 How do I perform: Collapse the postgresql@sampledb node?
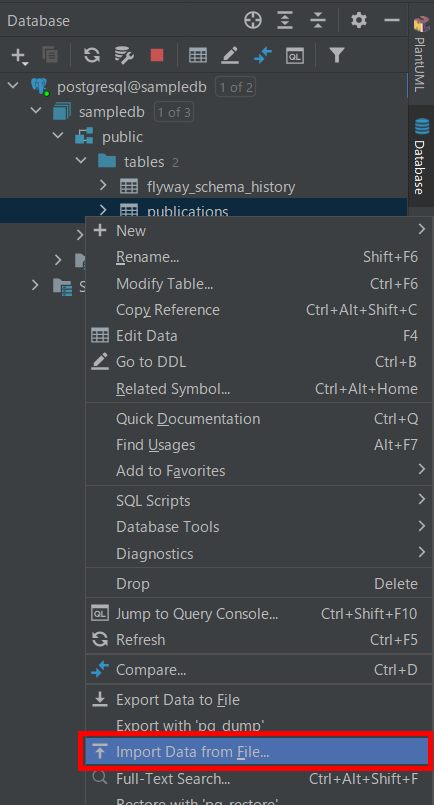13,86
